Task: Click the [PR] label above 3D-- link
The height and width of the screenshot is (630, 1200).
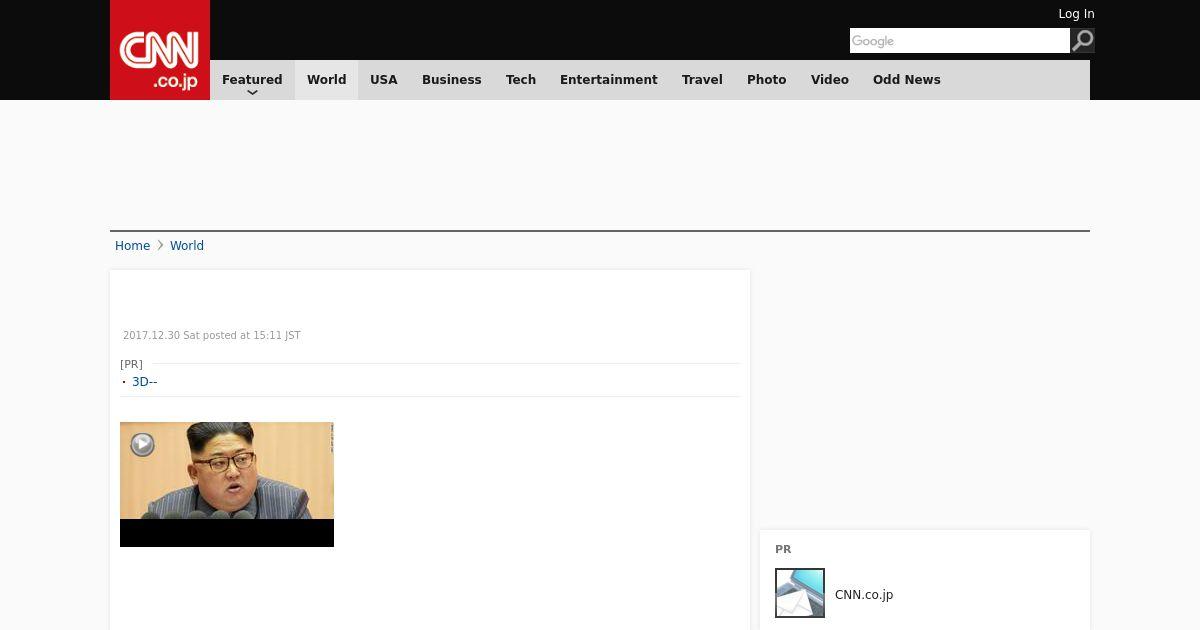Action: click(131, 364)
